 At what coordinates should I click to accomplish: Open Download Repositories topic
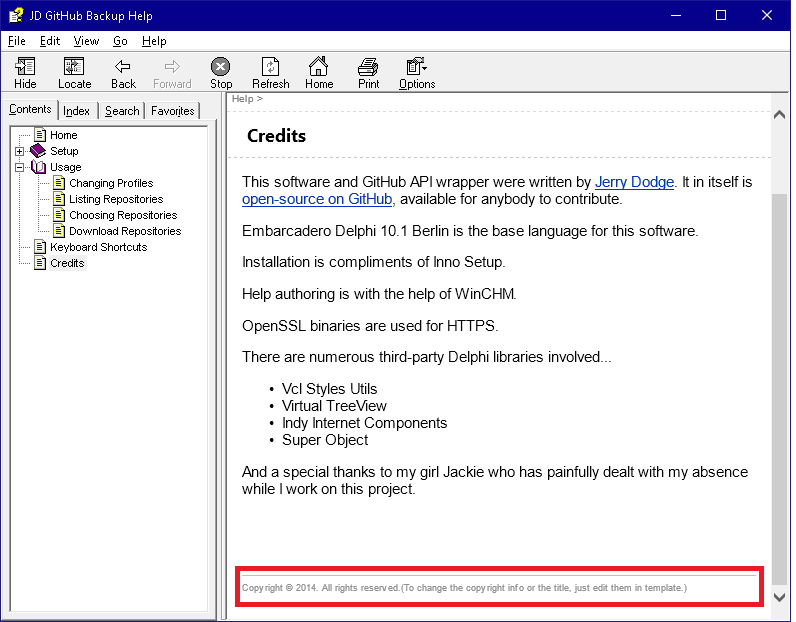[x=125, y=231]
